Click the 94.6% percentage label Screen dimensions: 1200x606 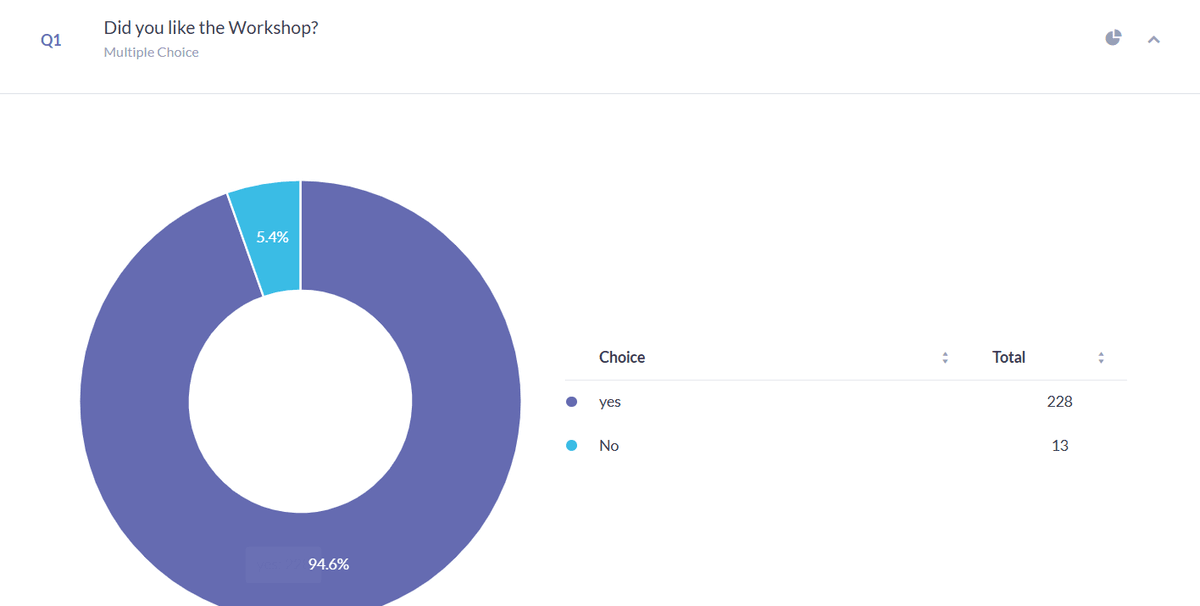329,564
